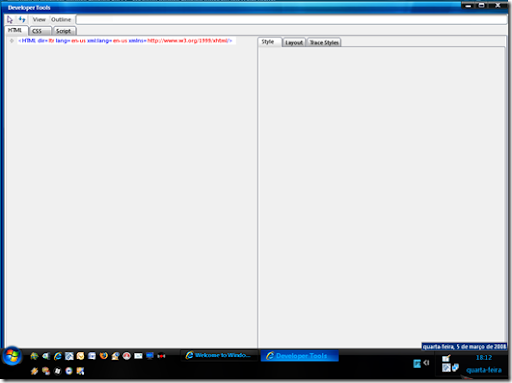Image resolution: width=512 pixels, height=383 pixels.
Task: Open the Windows Start orb
Action: pyautogui.click(x=12, y=356)
